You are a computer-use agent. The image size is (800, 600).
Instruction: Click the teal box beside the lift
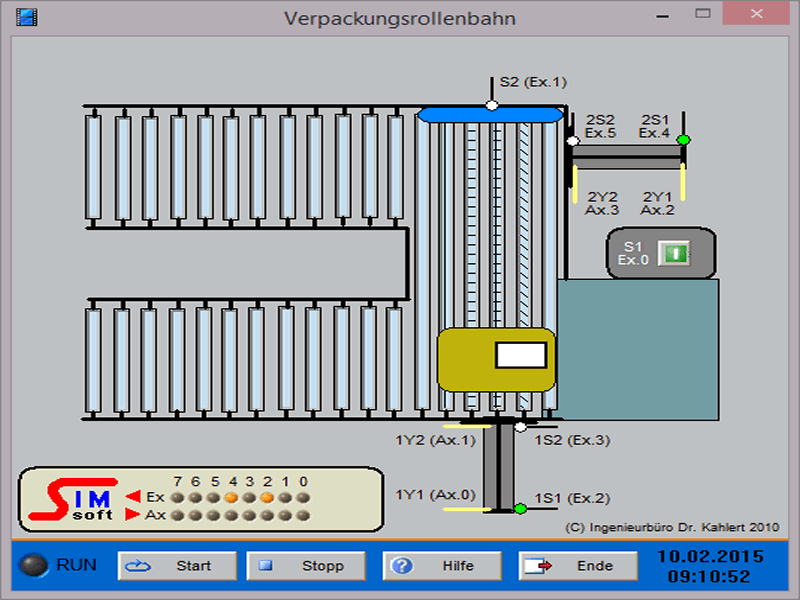[637, 349]
